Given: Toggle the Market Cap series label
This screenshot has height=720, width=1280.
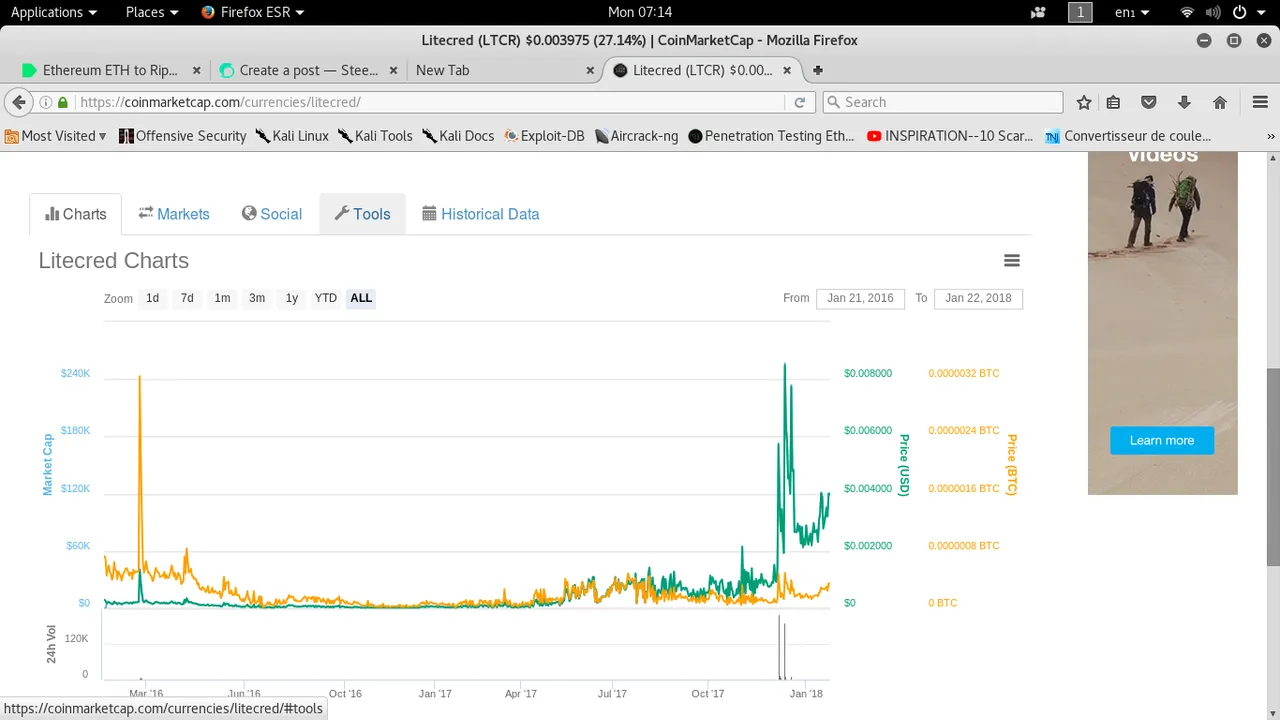Looking at the screenshot, I should click(47, 465).
